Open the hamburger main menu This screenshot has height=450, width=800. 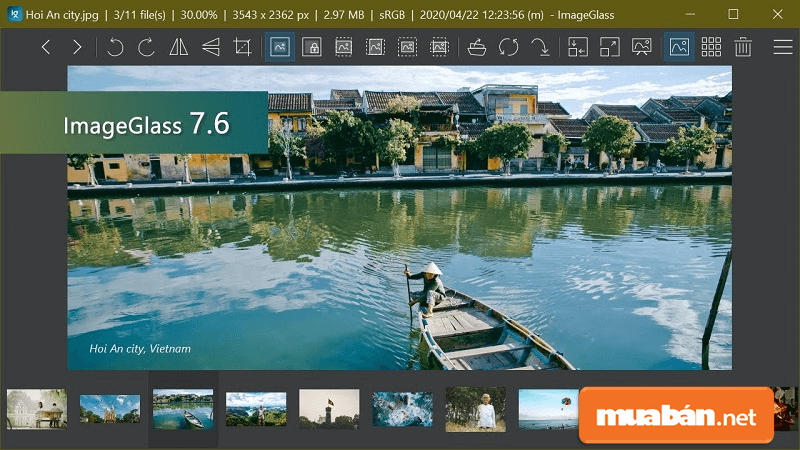point(783,47)
